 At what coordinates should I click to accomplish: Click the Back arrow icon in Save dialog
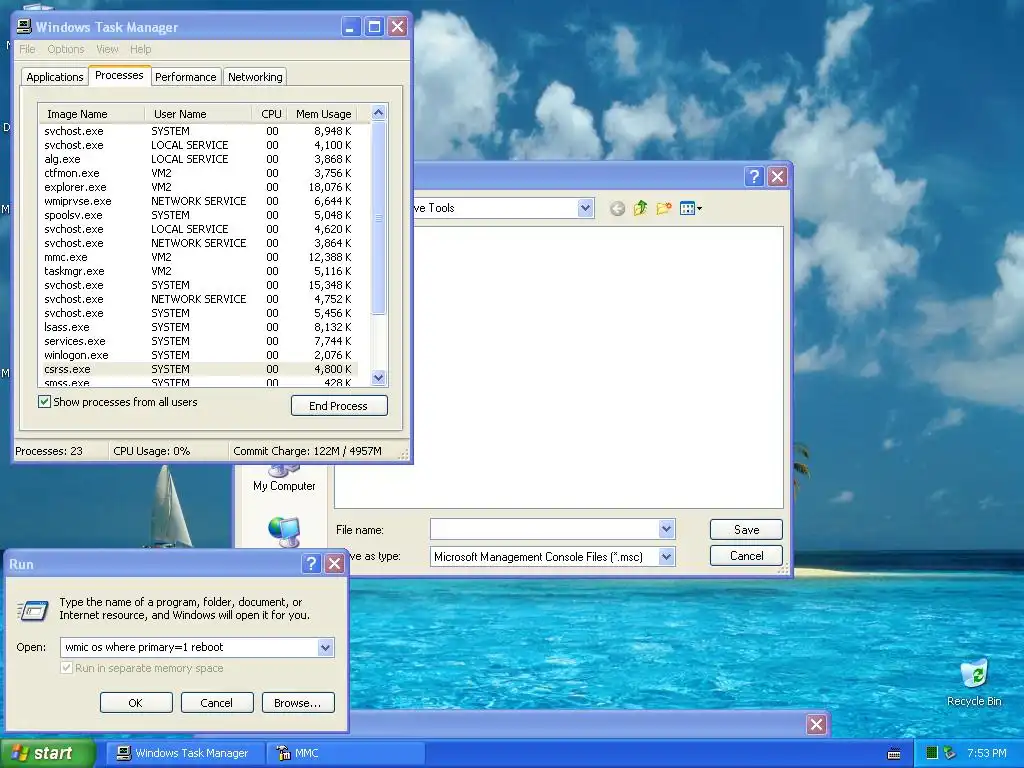coord(617,208)
